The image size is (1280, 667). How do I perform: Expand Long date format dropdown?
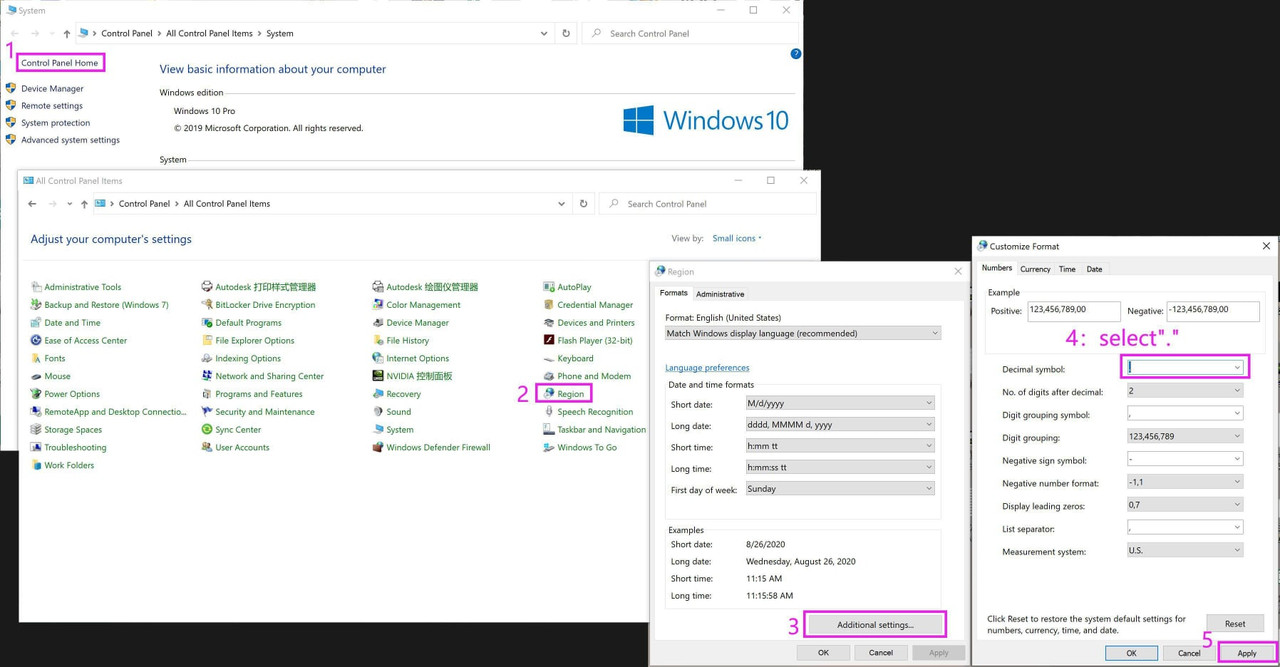coord(840,424)
